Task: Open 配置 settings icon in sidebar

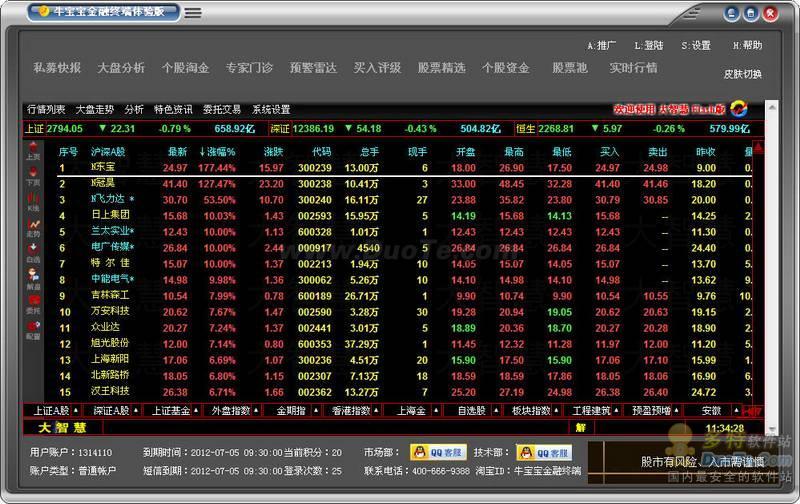Action: click(x=33, y=331)
